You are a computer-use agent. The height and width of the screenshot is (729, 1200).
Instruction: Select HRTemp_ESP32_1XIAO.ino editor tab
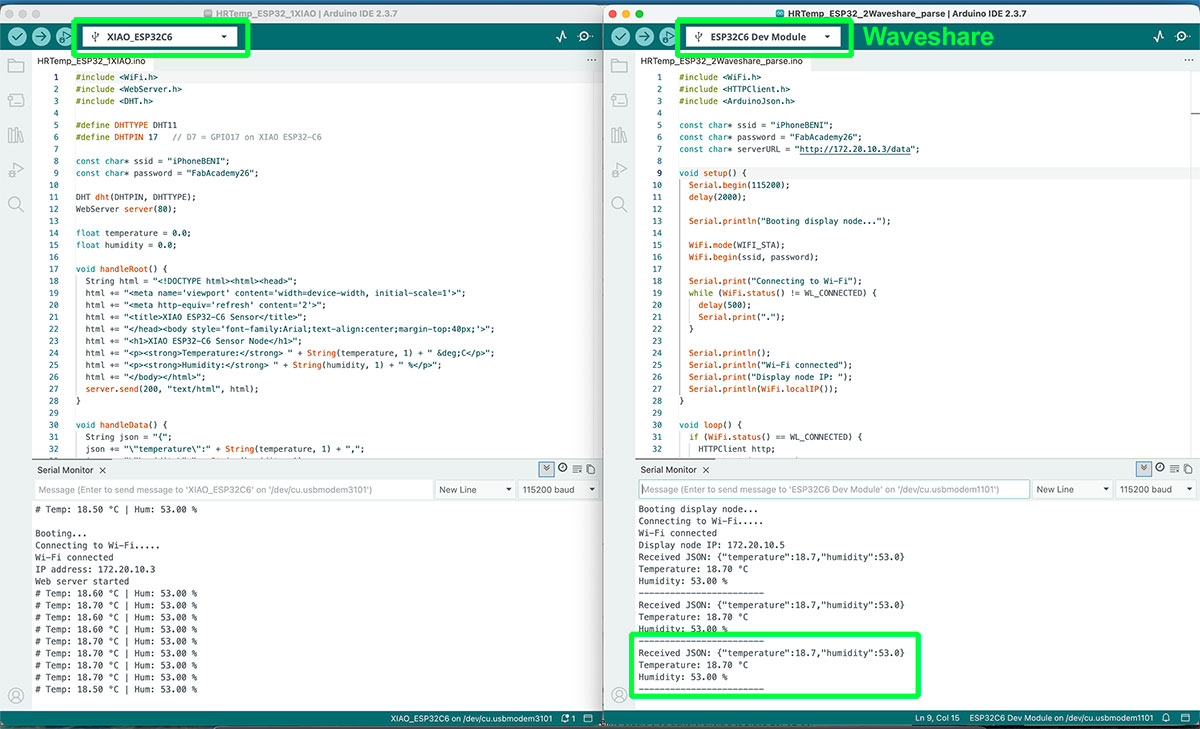[x=91, y=61]
